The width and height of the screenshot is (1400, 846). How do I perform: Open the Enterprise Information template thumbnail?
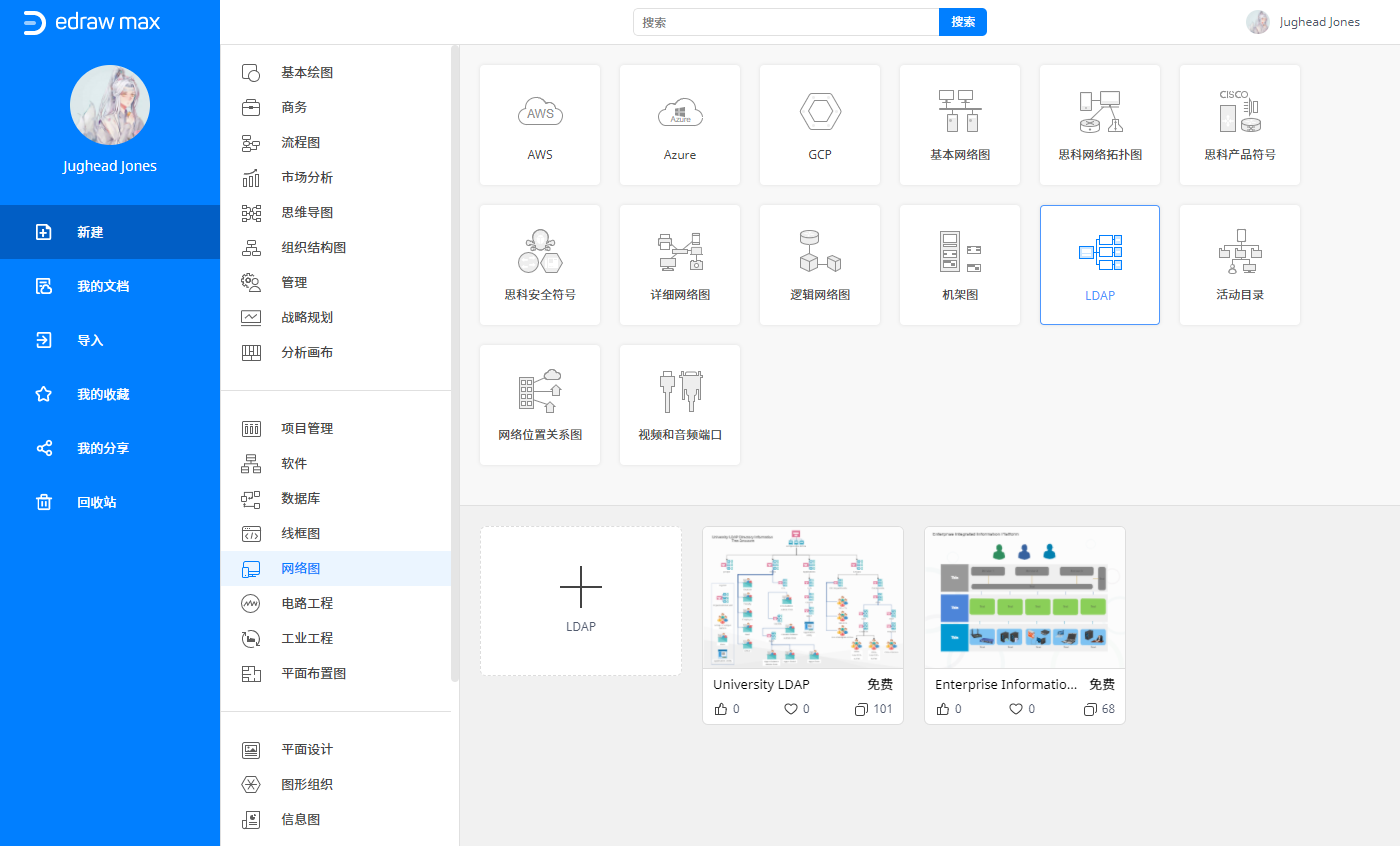pos(1025,597)
